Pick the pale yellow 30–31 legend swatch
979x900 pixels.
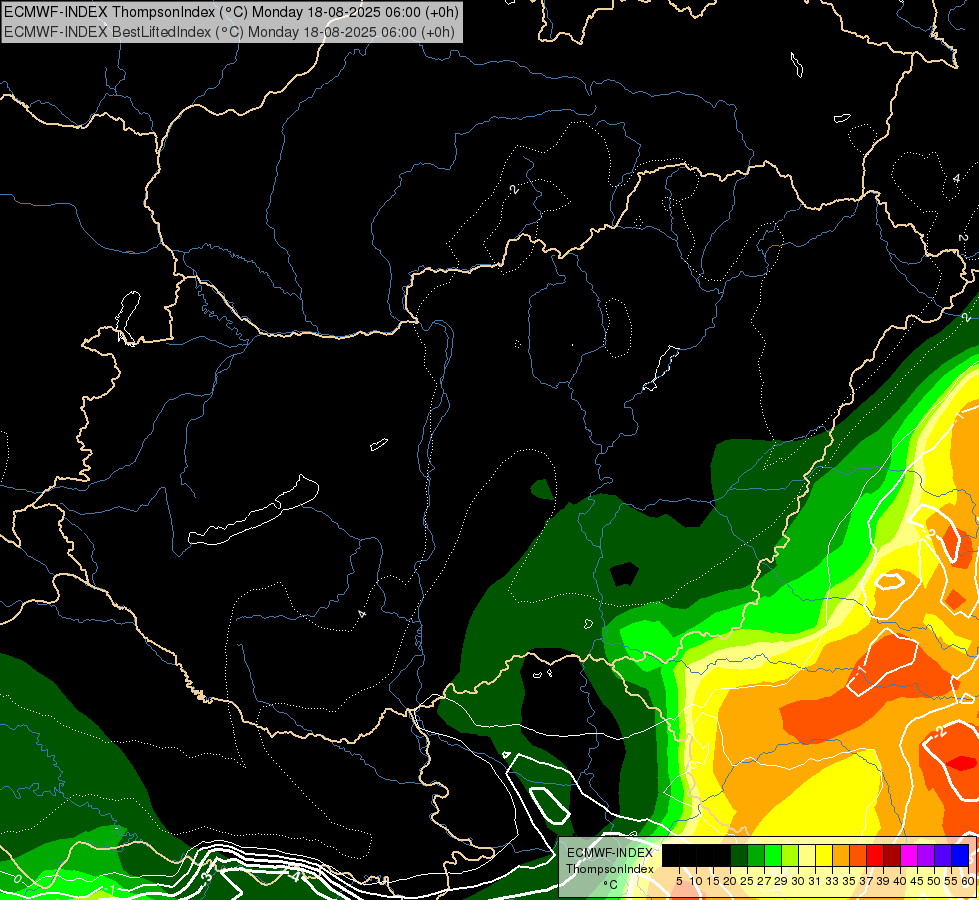click(807, 855)
